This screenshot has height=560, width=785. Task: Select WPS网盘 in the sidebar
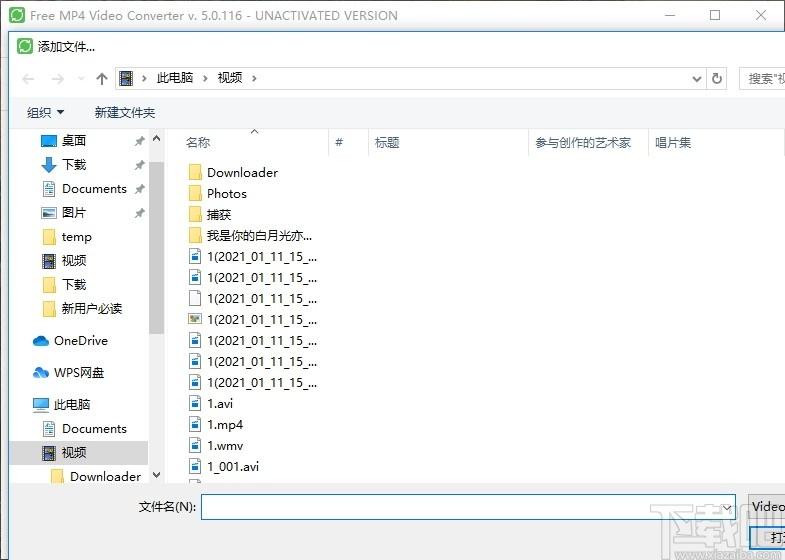(x=79, y=373)
